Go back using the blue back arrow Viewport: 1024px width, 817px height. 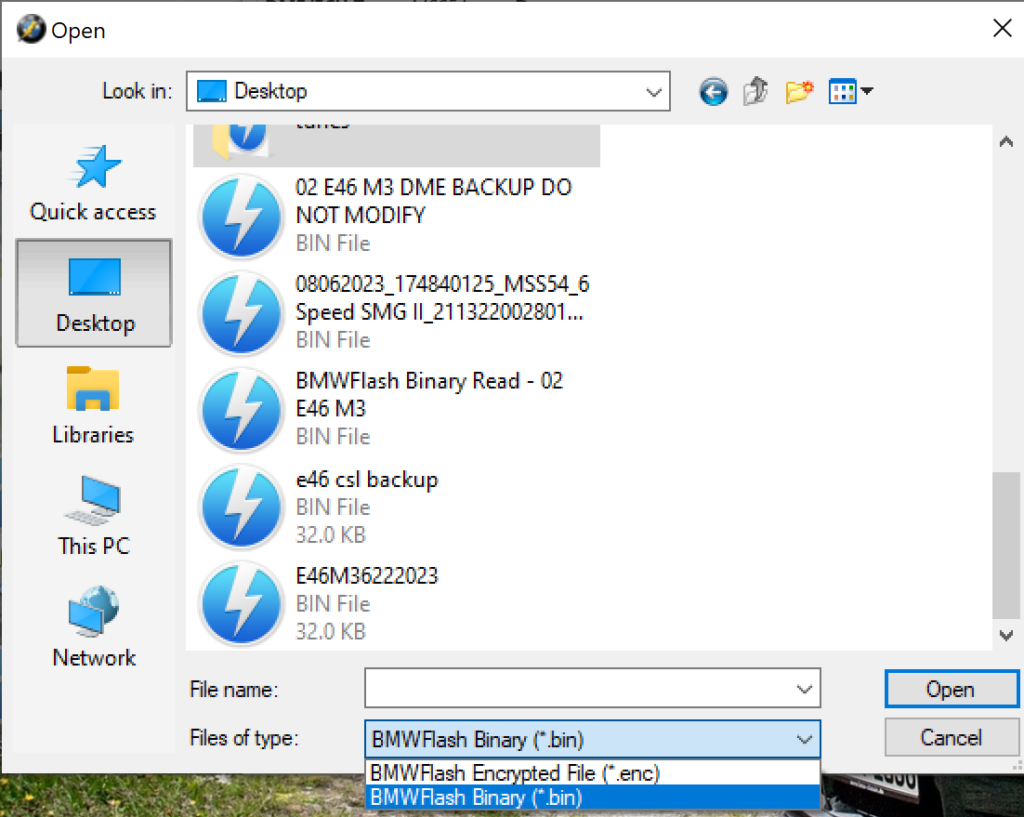click(713, 91)
